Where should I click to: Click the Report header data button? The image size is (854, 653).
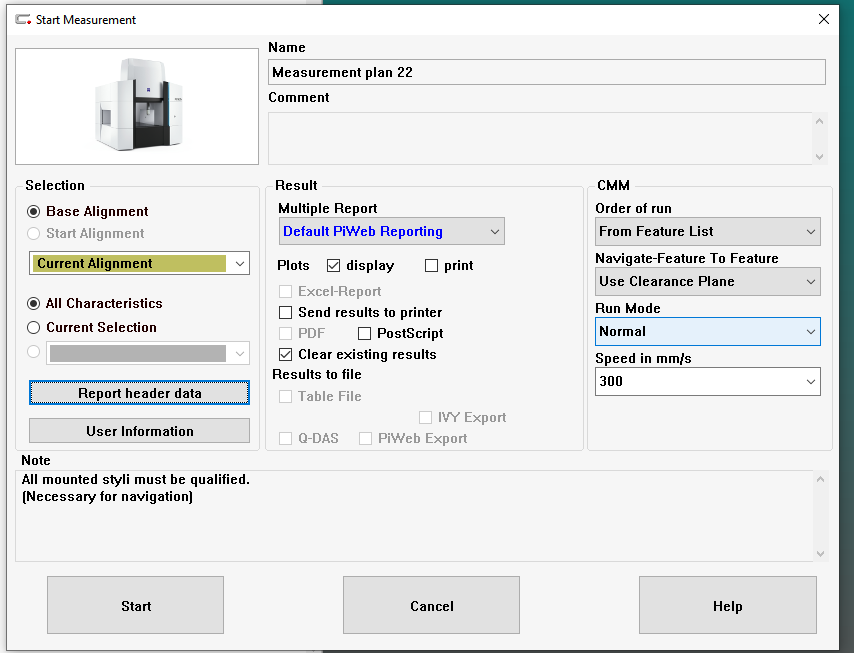click(139, 394)
